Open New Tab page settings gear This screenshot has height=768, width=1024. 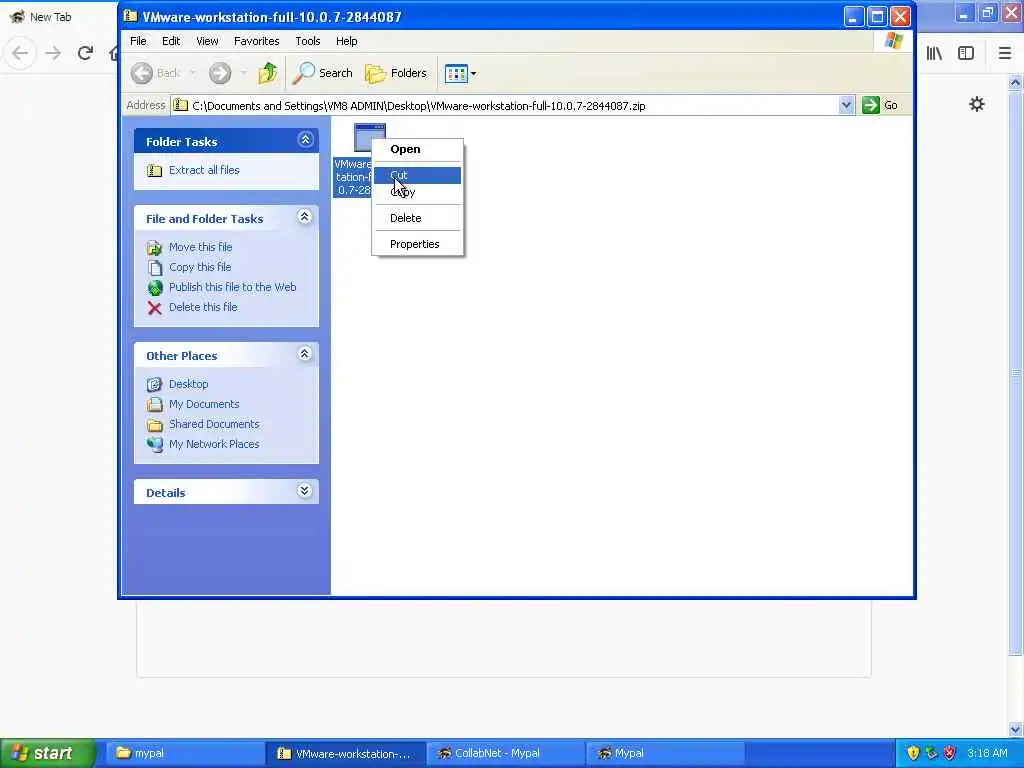(976, 104)
